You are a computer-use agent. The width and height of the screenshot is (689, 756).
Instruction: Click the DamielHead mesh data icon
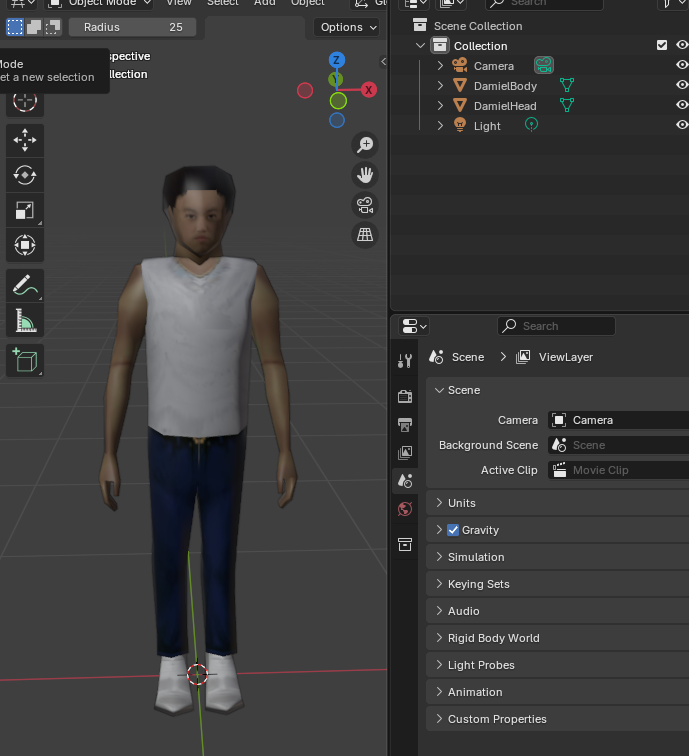click(567, 105)
